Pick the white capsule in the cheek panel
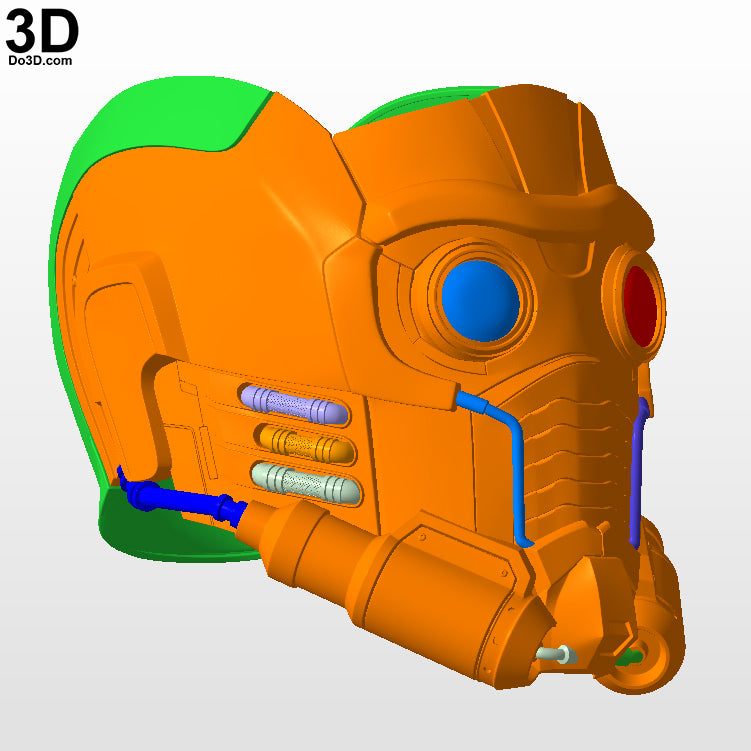The image size is (751, 751). click(x=306, y=483)
